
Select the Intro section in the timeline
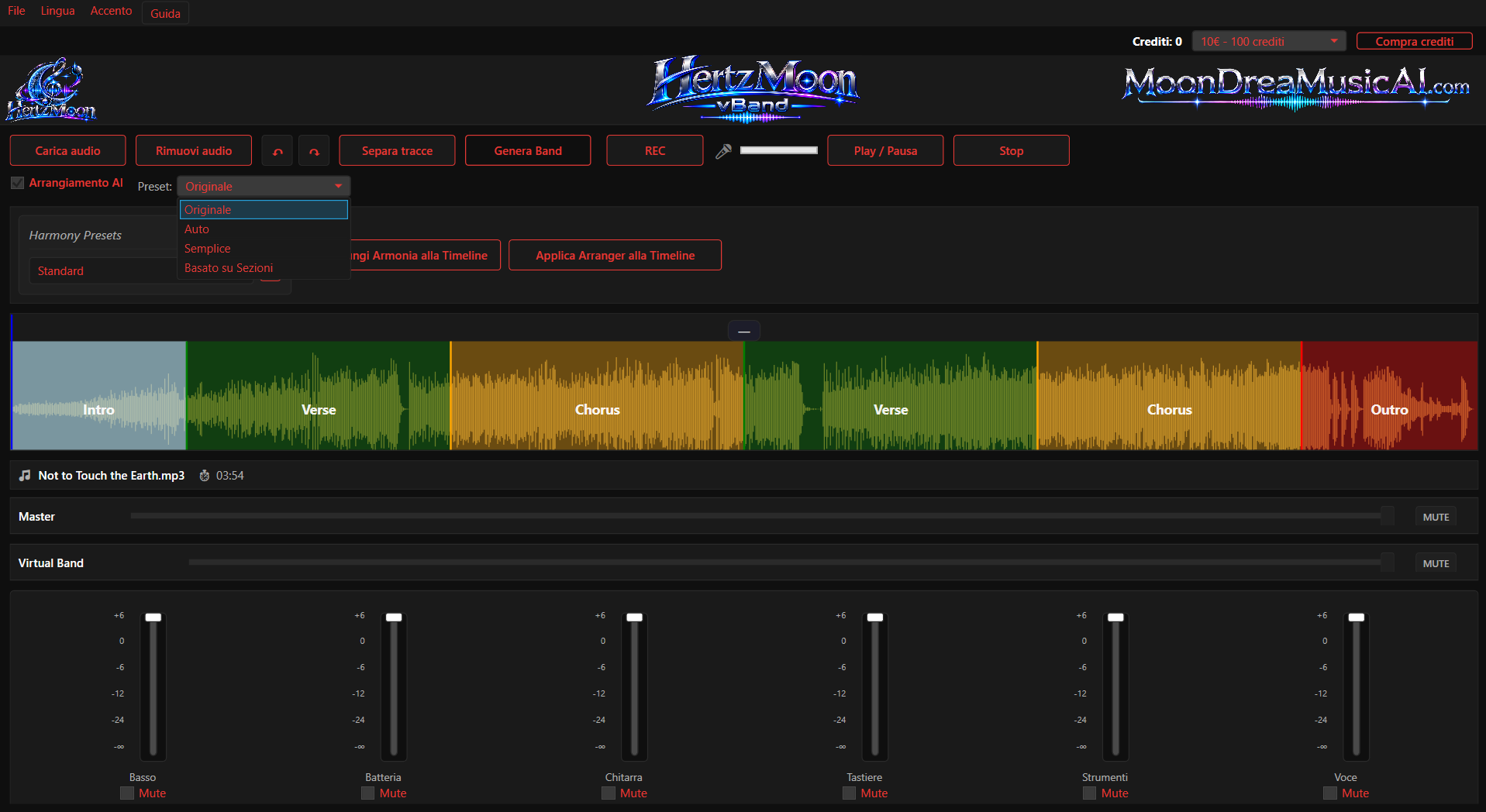(x=98, y=396)
